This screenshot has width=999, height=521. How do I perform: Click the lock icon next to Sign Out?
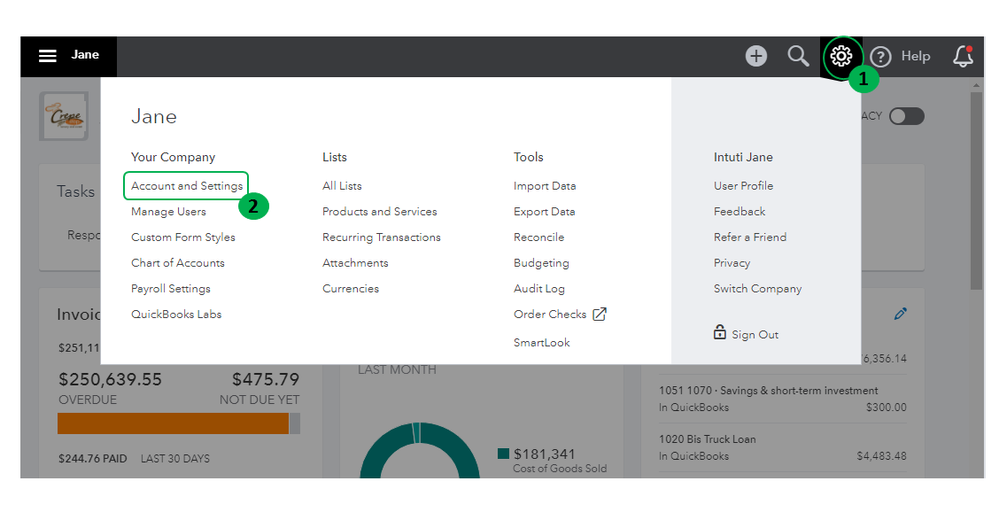click(x=719, y=332)
